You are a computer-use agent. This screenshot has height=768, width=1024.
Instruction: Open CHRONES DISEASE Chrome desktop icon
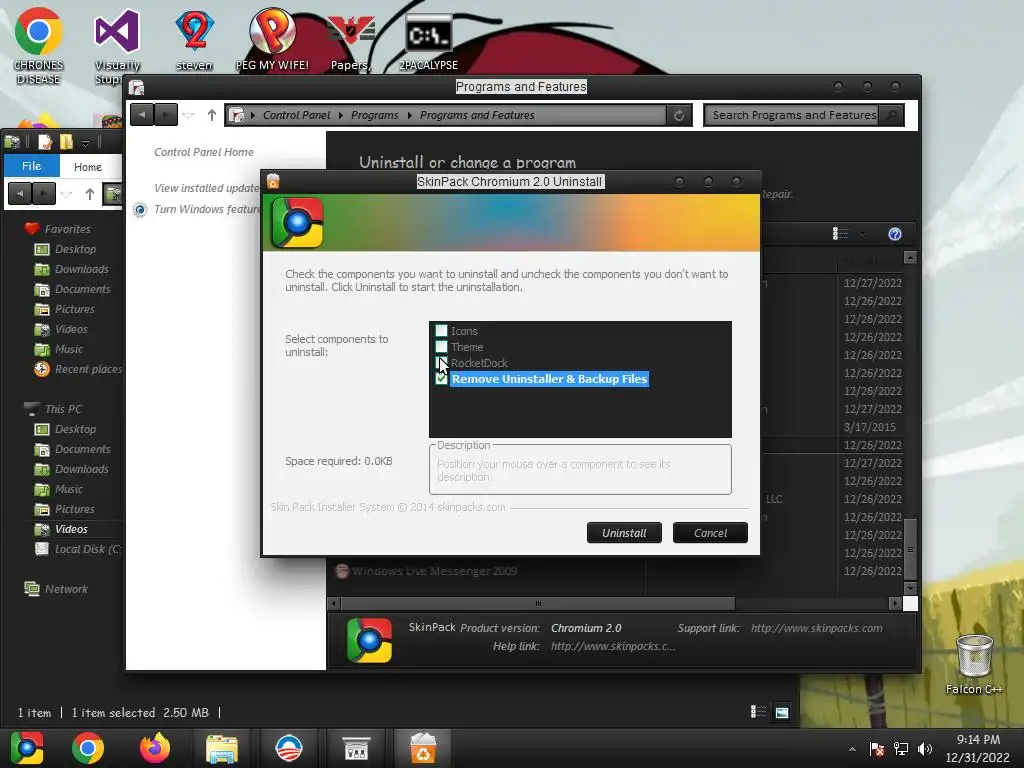[39, 46]
